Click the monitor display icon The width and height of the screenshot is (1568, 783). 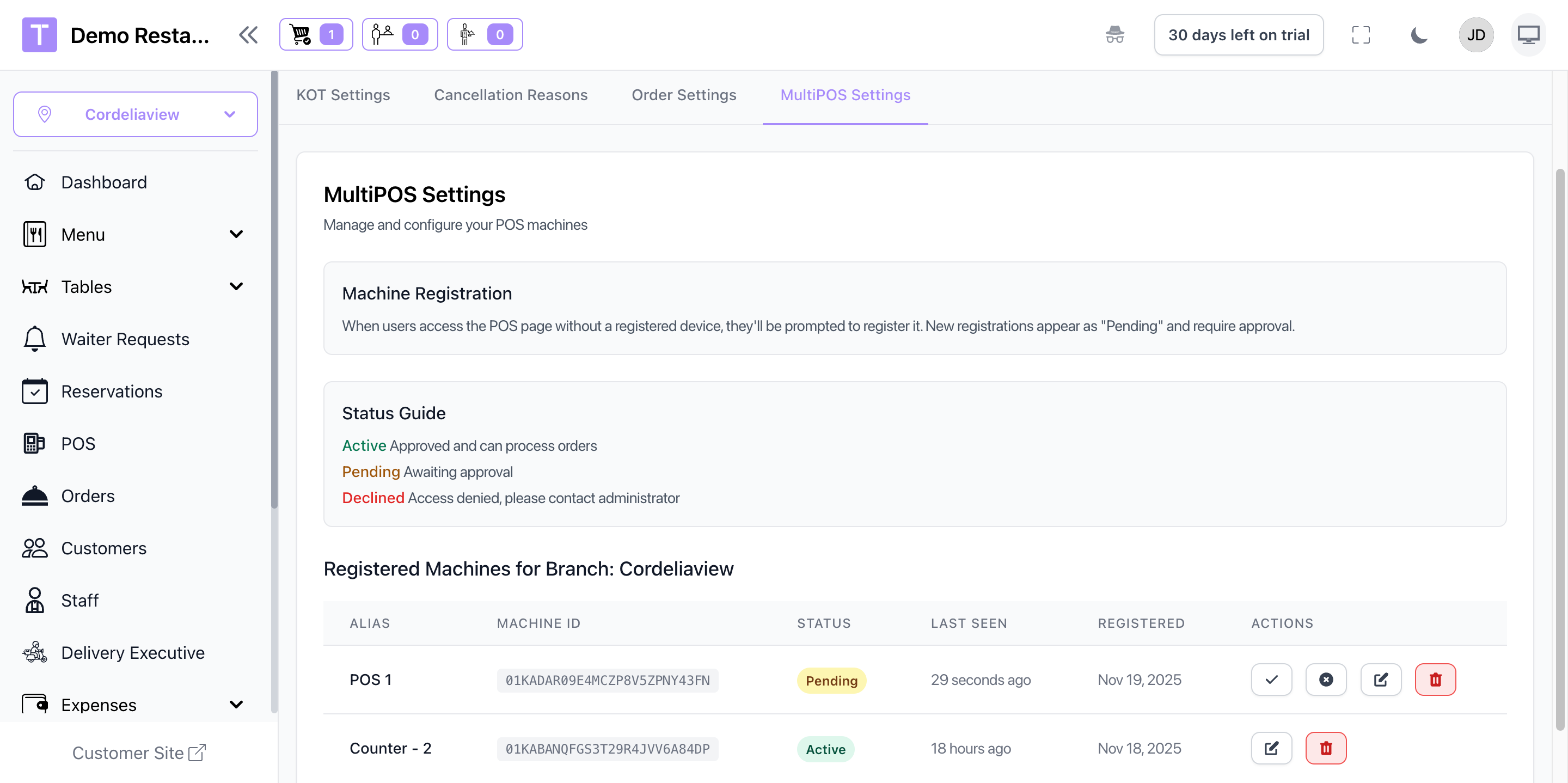[x=1528, y=35]
